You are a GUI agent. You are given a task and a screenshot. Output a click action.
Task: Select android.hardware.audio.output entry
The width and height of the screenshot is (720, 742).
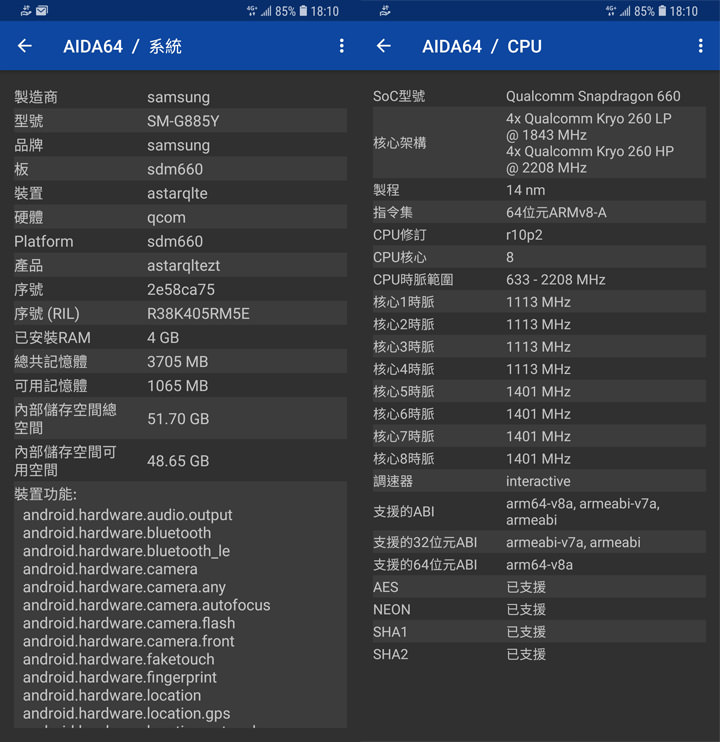click(128, 515)
